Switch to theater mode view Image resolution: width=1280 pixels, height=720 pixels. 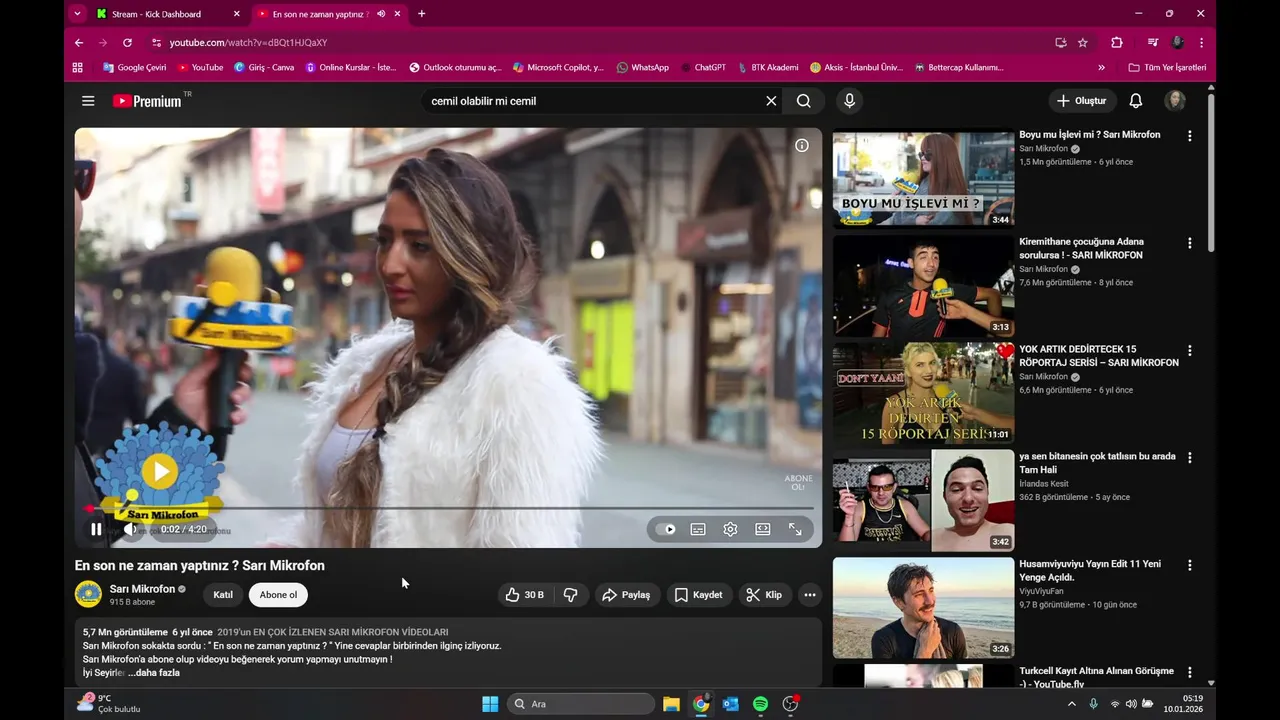pos(763,529)
